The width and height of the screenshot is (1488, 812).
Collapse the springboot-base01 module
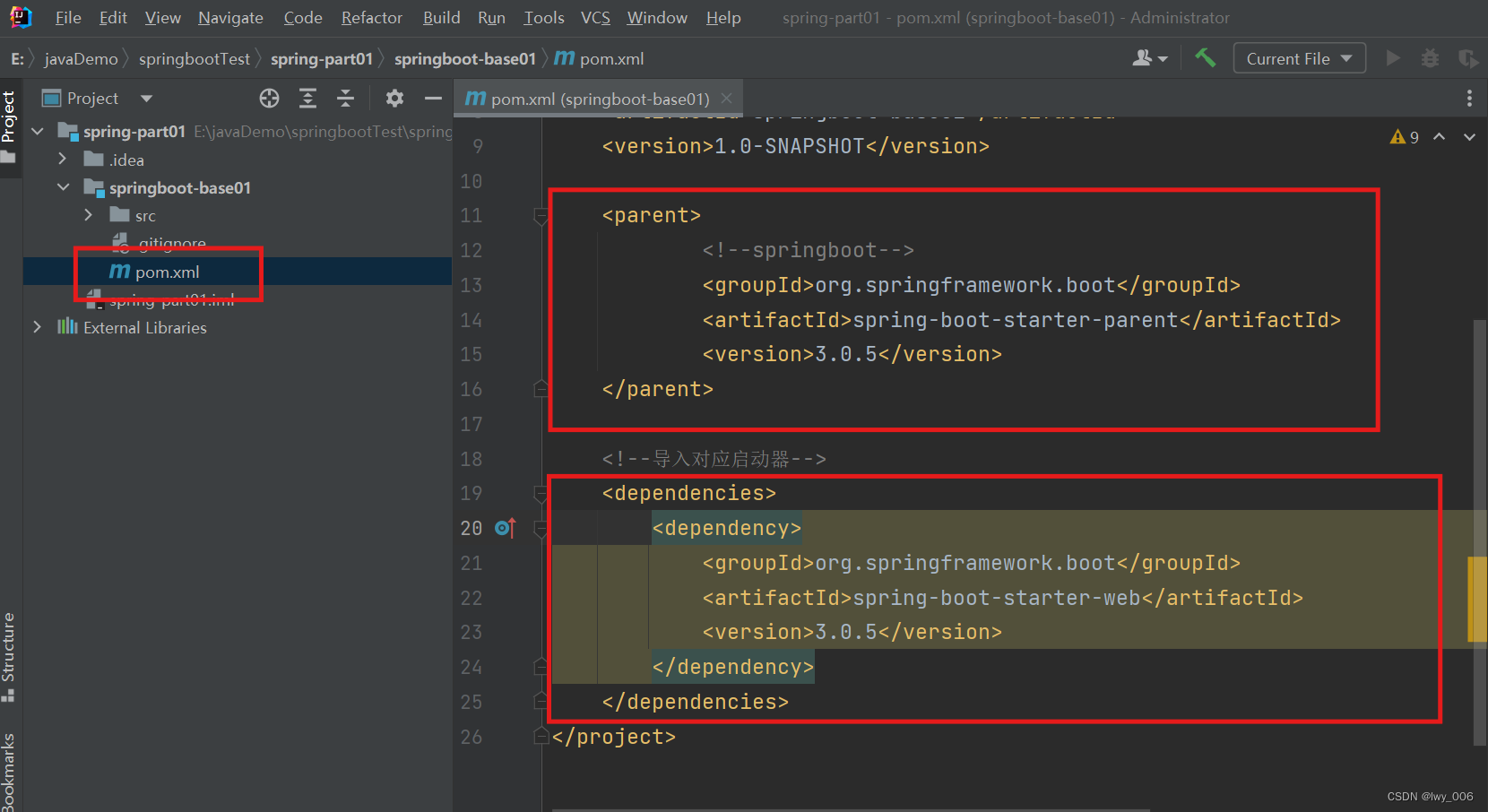pyautogui.click(x=63, y=187)
